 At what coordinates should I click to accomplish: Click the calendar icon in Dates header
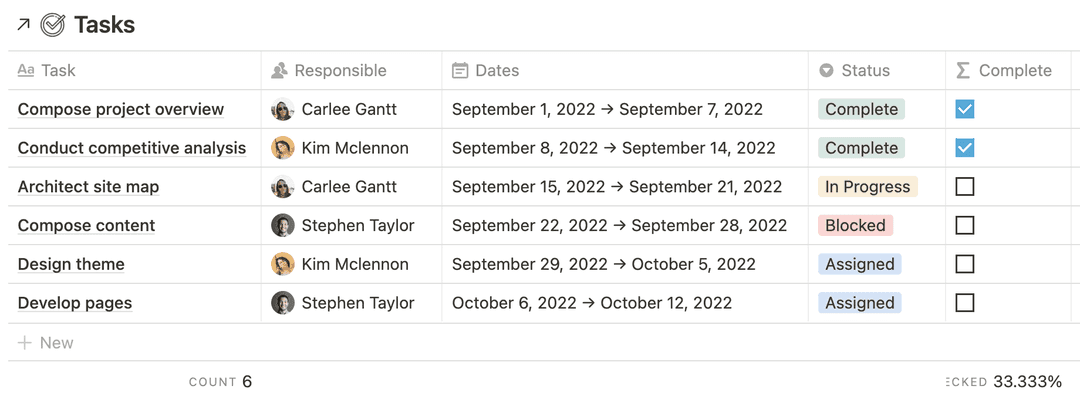tap(460, 71)
